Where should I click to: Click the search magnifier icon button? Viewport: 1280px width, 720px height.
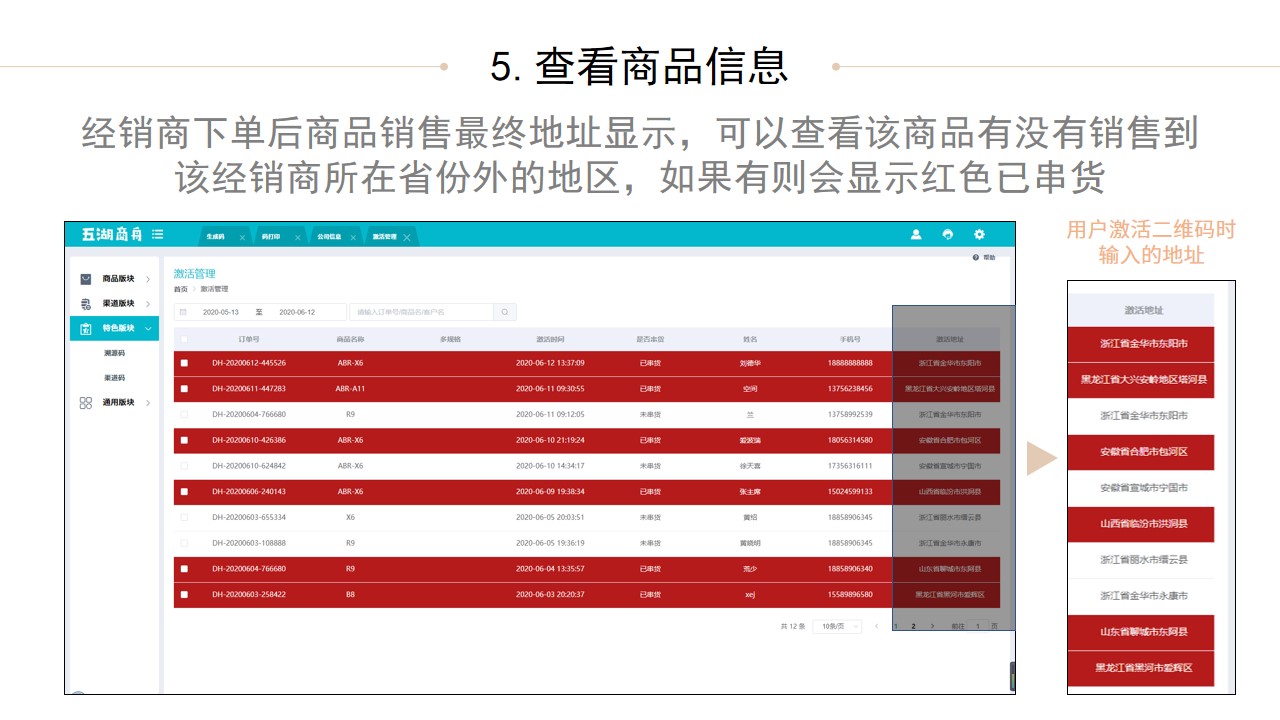pos(506,312)
